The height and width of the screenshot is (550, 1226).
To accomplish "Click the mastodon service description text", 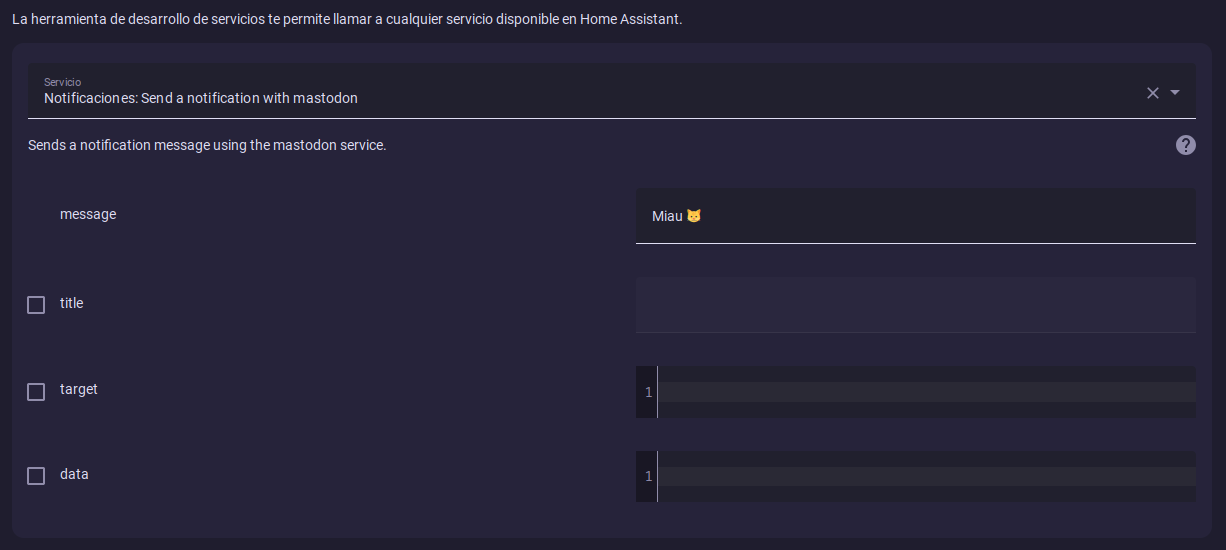I will pos(207,145).
